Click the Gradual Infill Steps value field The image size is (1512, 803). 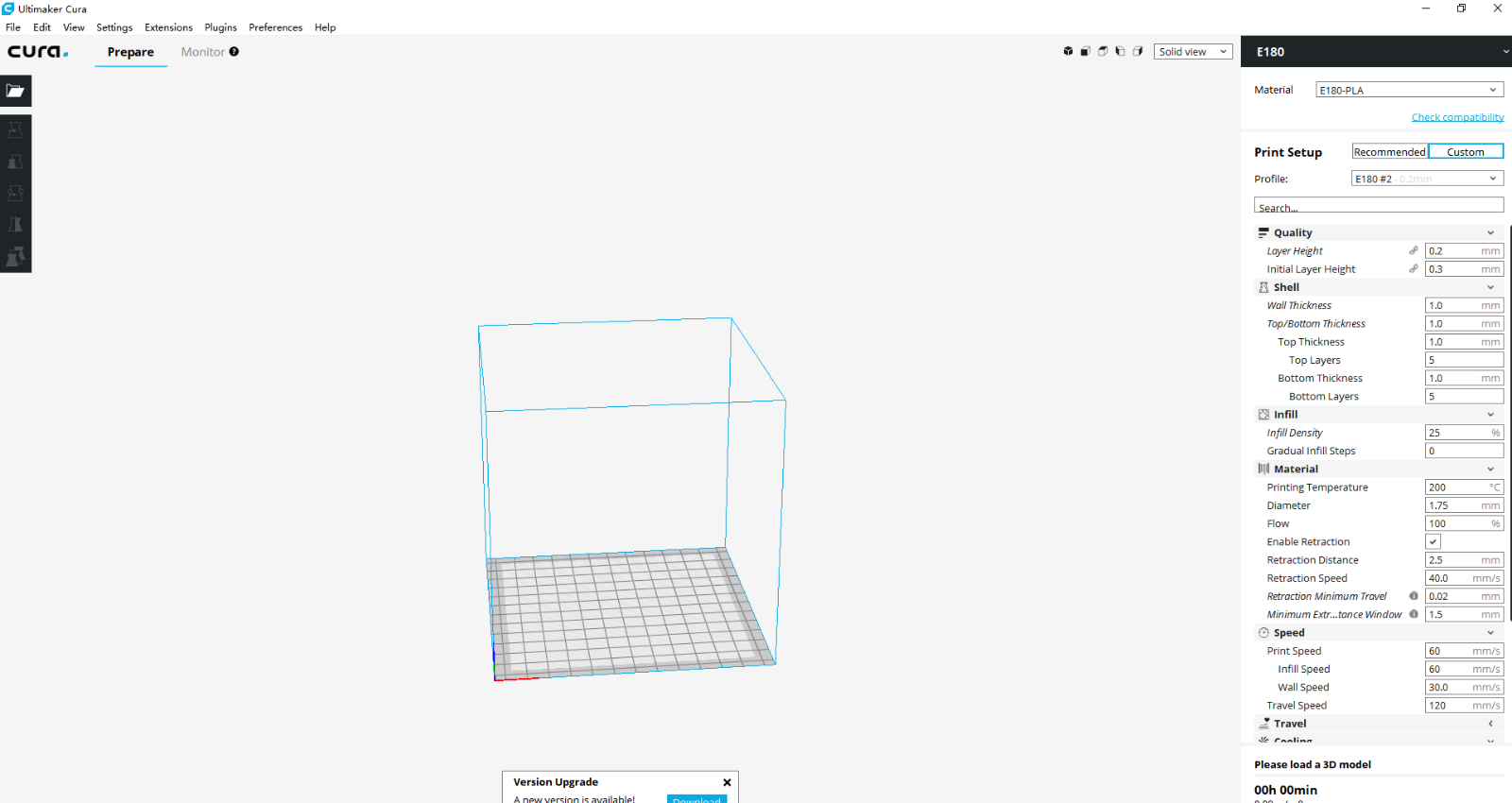point(1464,451)
